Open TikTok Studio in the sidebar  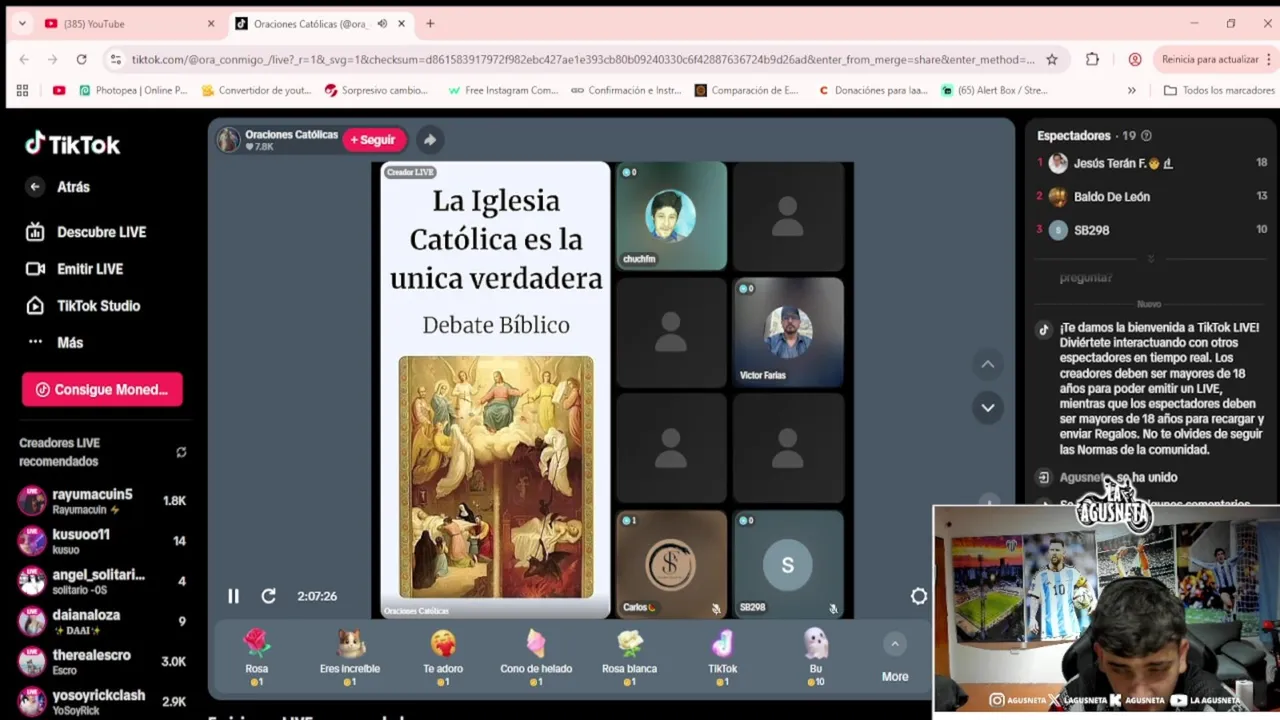(83, 306)
